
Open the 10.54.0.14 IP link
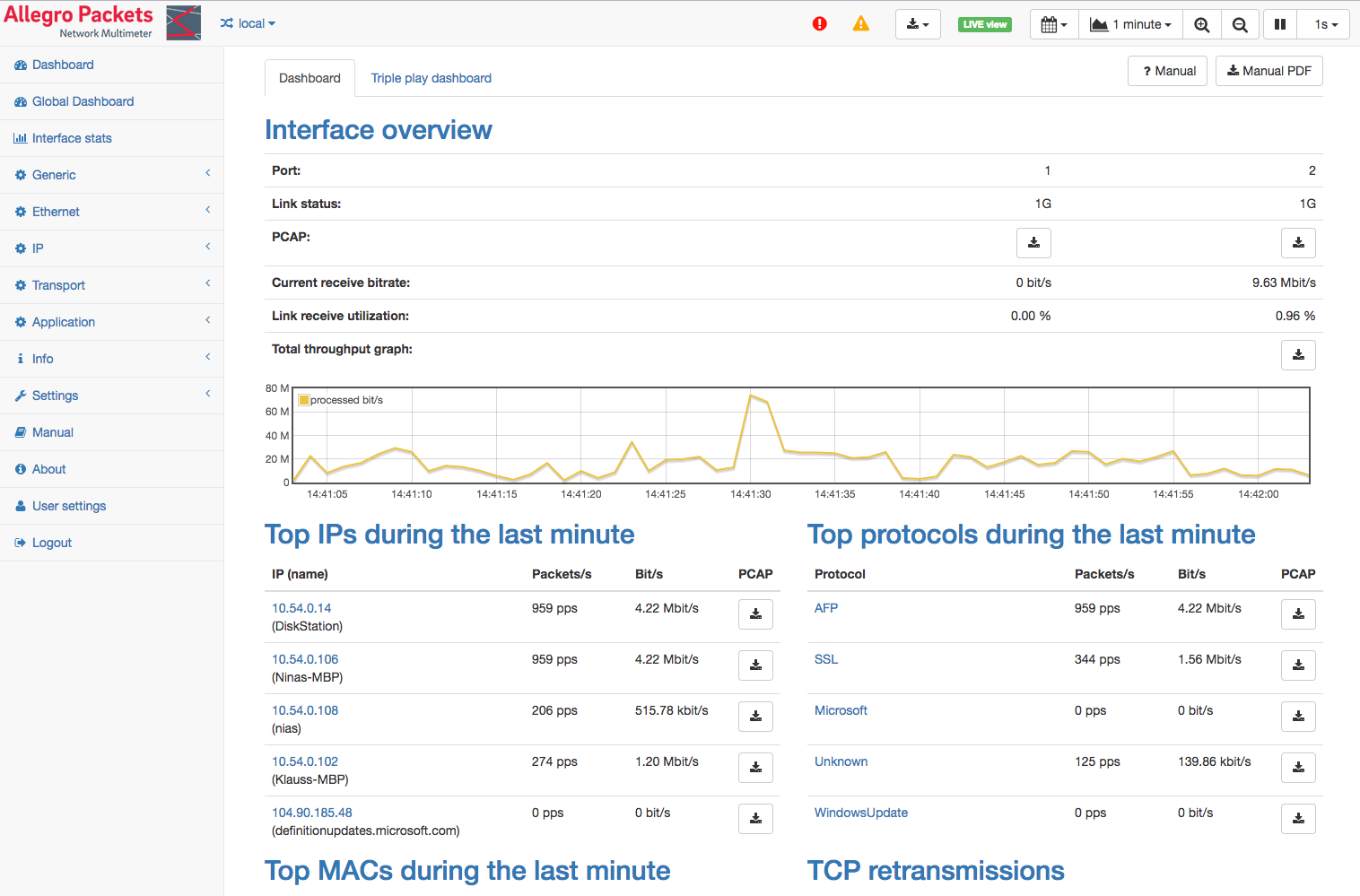point(301,608)
